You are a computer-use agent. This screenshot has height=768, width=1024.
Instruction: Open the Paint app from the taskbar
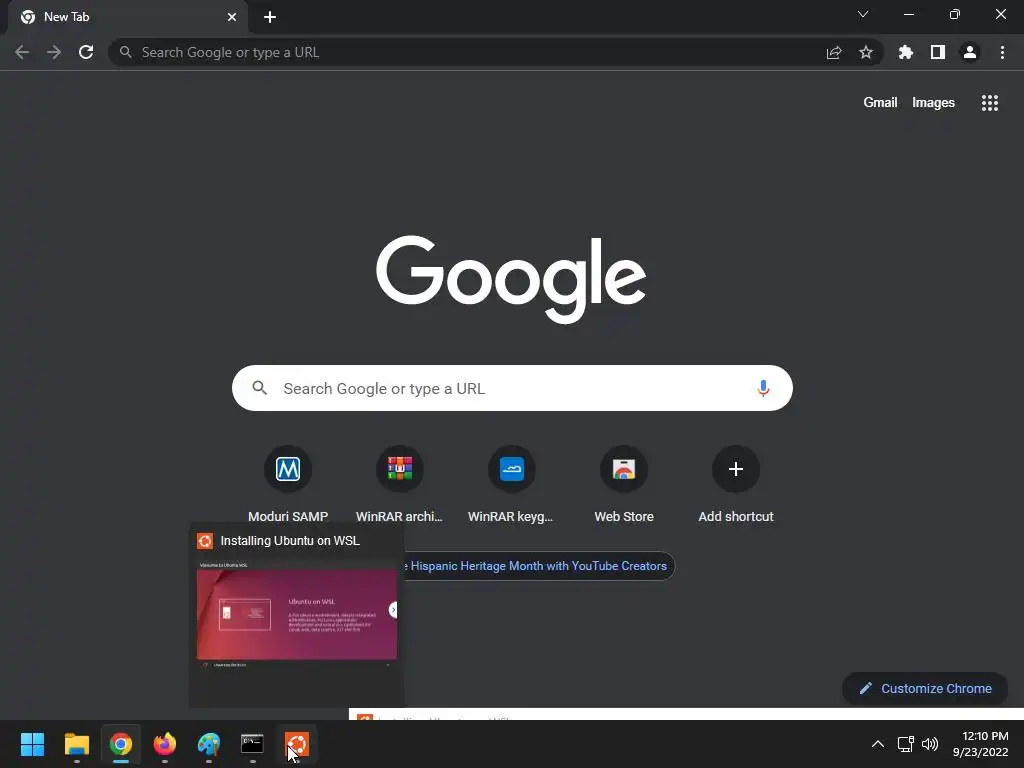pyautogui.click(x=209, y=744)
